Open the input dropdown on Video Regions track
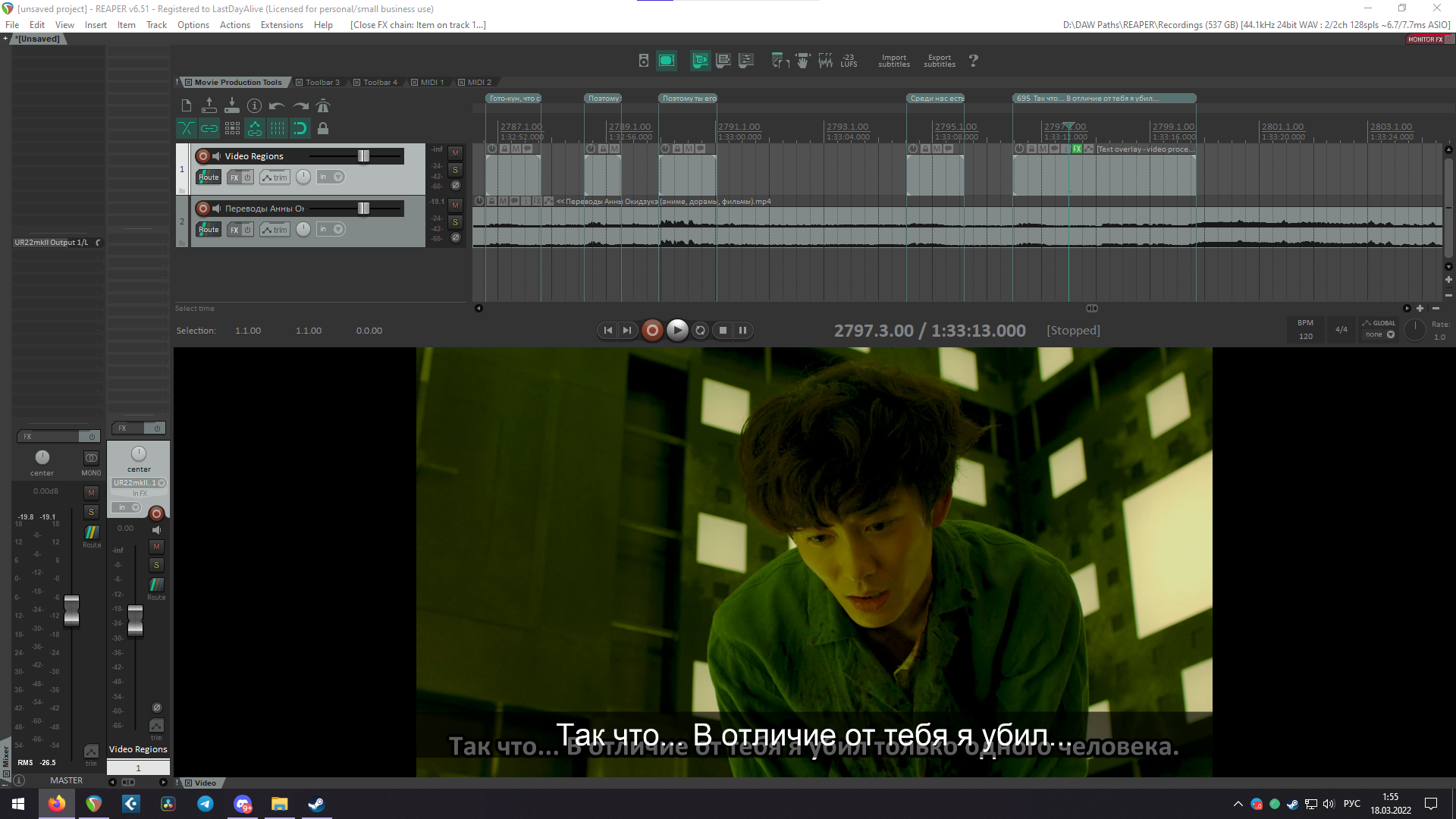The image size is (1456, 819). point(331,177)
